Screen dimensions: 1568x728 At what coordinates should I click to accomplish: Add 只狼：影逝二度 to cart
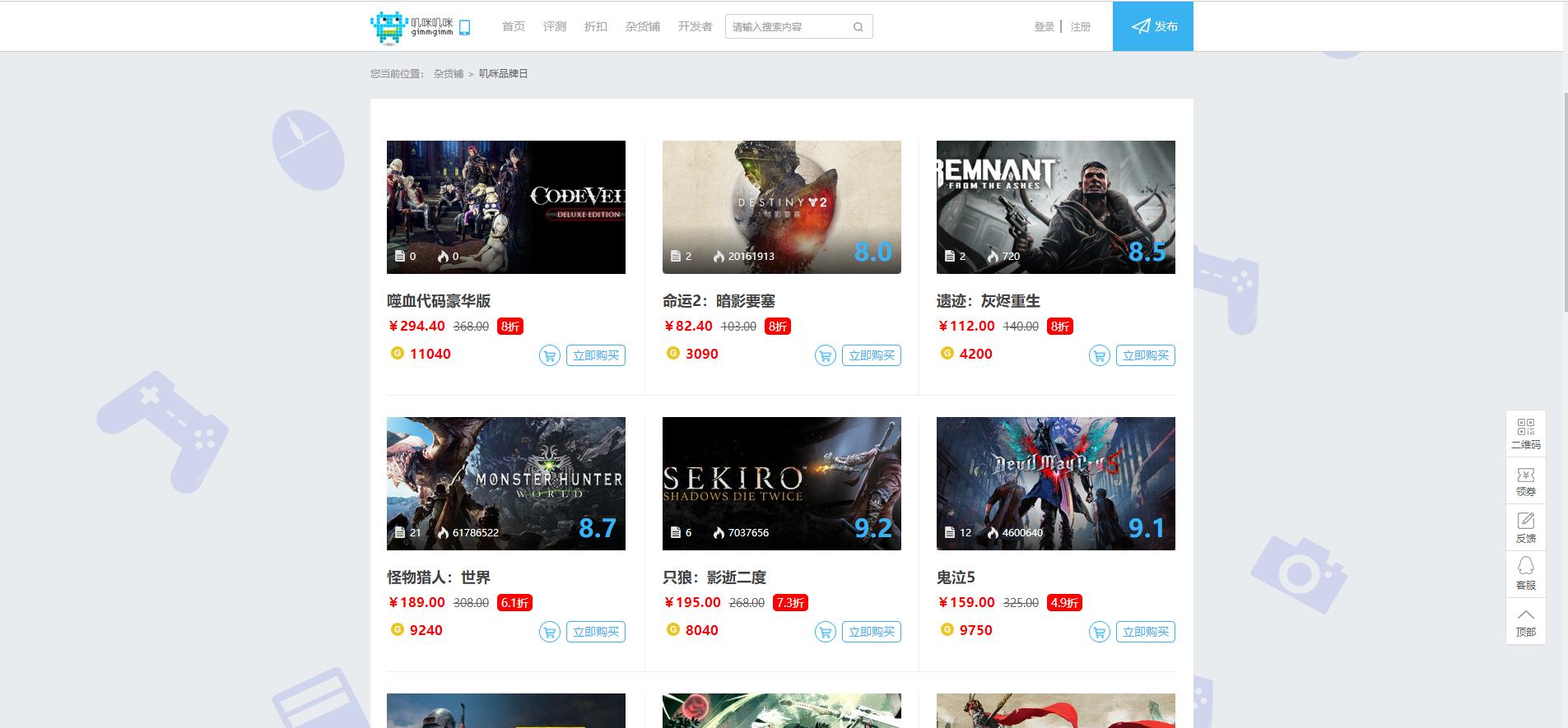coord(825,632)
